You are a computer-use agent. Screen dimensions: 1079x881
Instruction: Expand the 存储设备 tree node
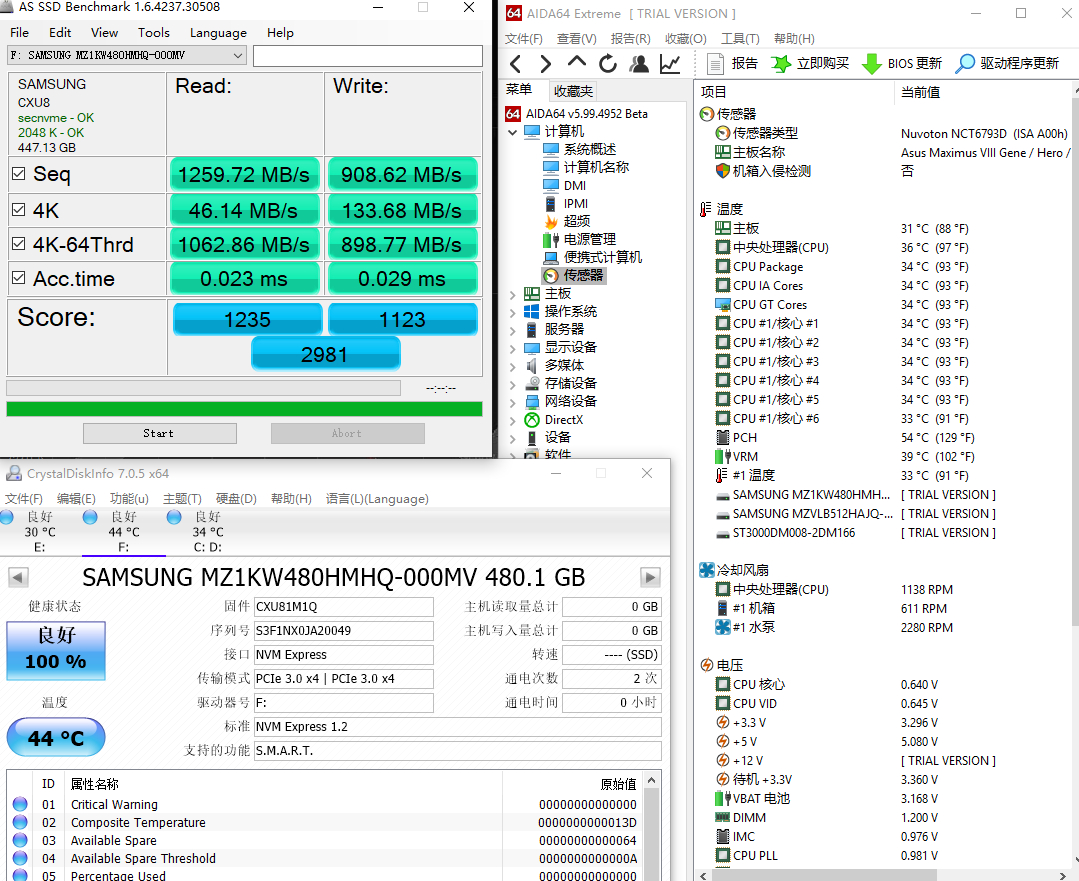pyautogui.click(x=513, y=384)
